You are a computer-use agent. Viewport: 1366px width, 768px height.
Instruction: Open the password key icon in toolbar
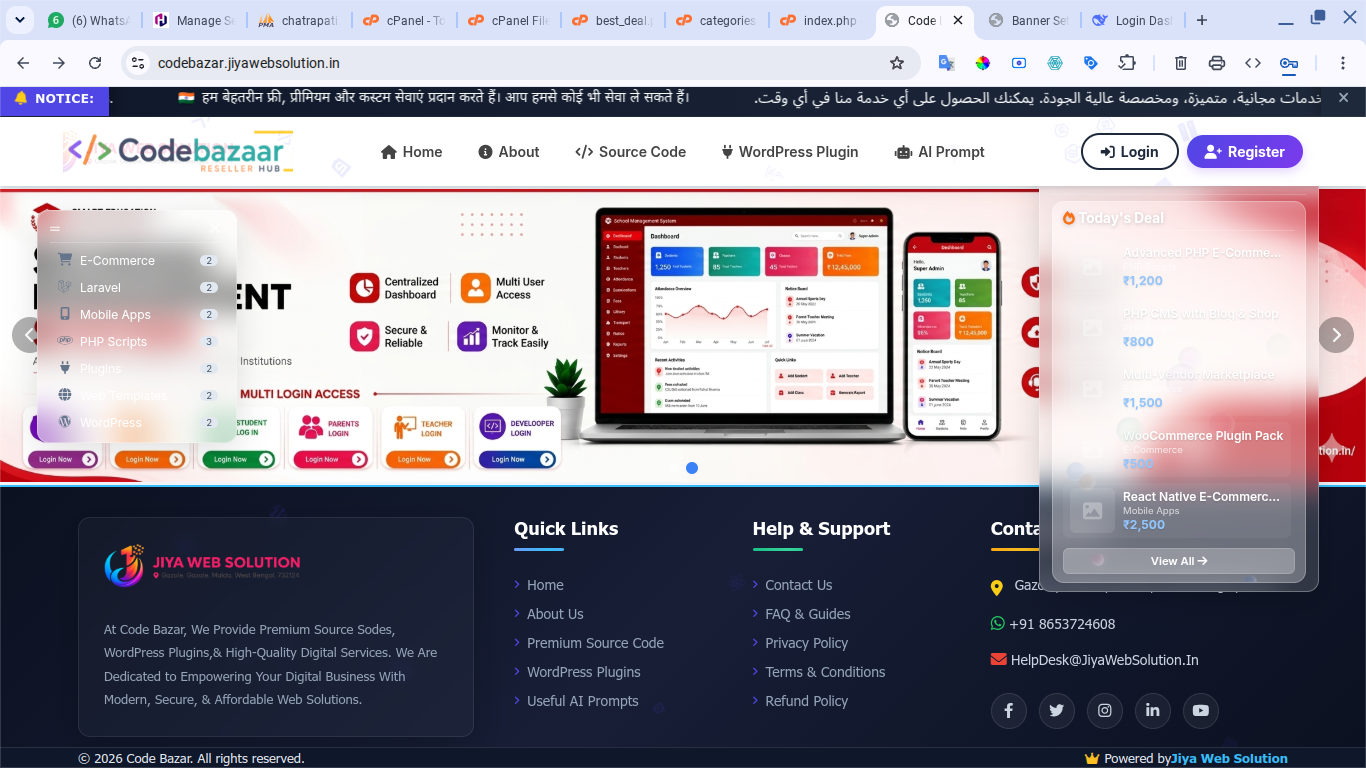coord(1289,63)
